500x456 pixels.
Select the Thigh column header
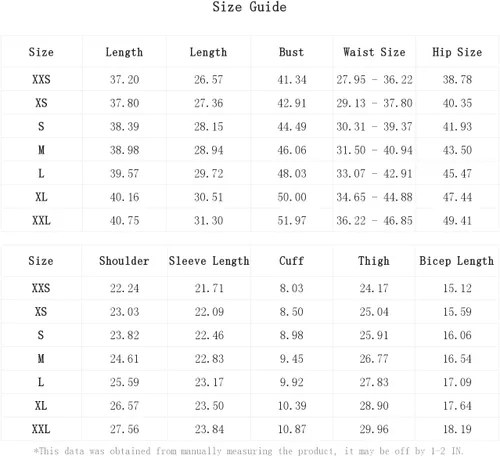(374, 261)
